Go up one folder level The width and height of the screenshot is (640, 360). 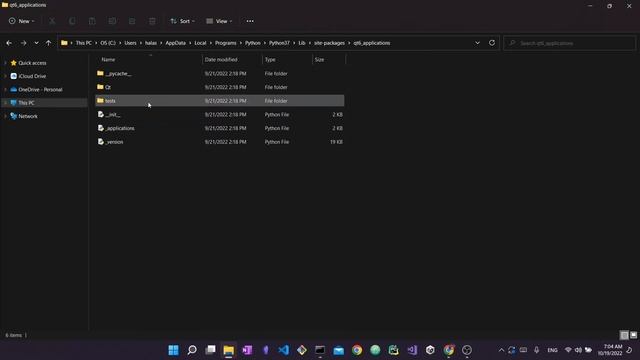[48, 43]
